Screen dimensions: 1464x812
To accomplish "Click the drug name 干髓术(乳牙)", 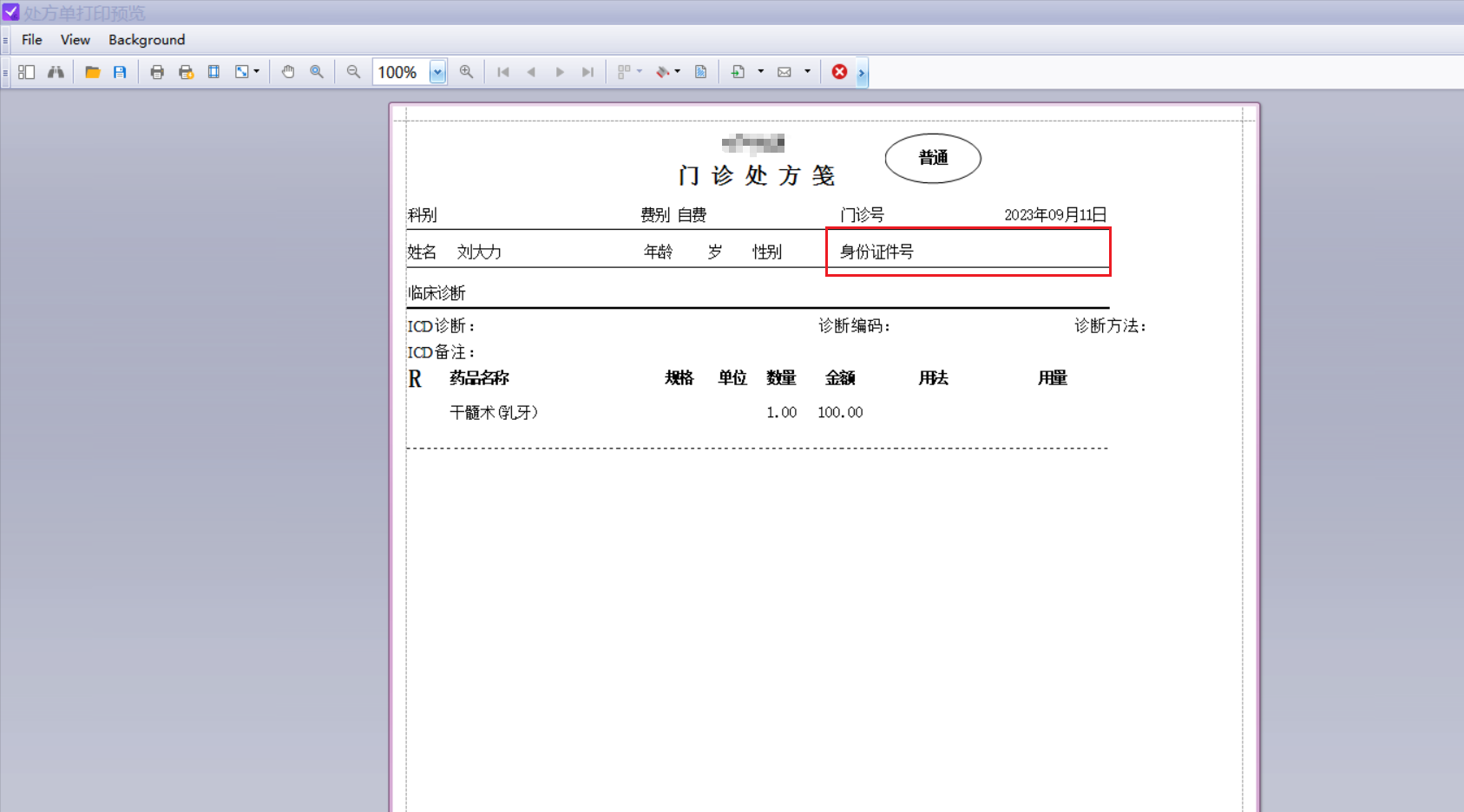I will pyautogui.click(x=494, y=412).
